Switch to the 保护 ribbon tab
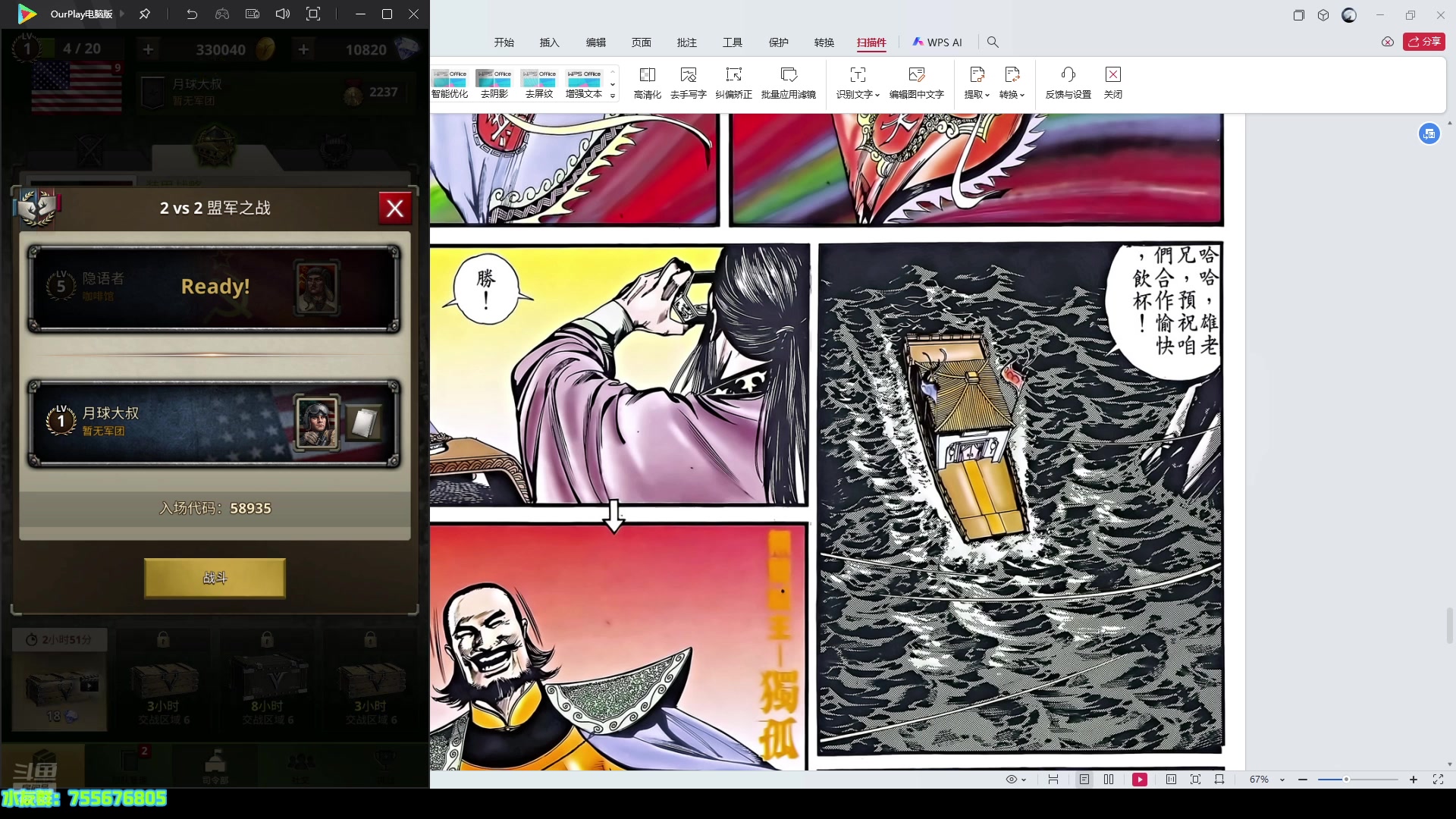Screen dimensions: 1456x819 pyautogui.click(x=779, y=42)
